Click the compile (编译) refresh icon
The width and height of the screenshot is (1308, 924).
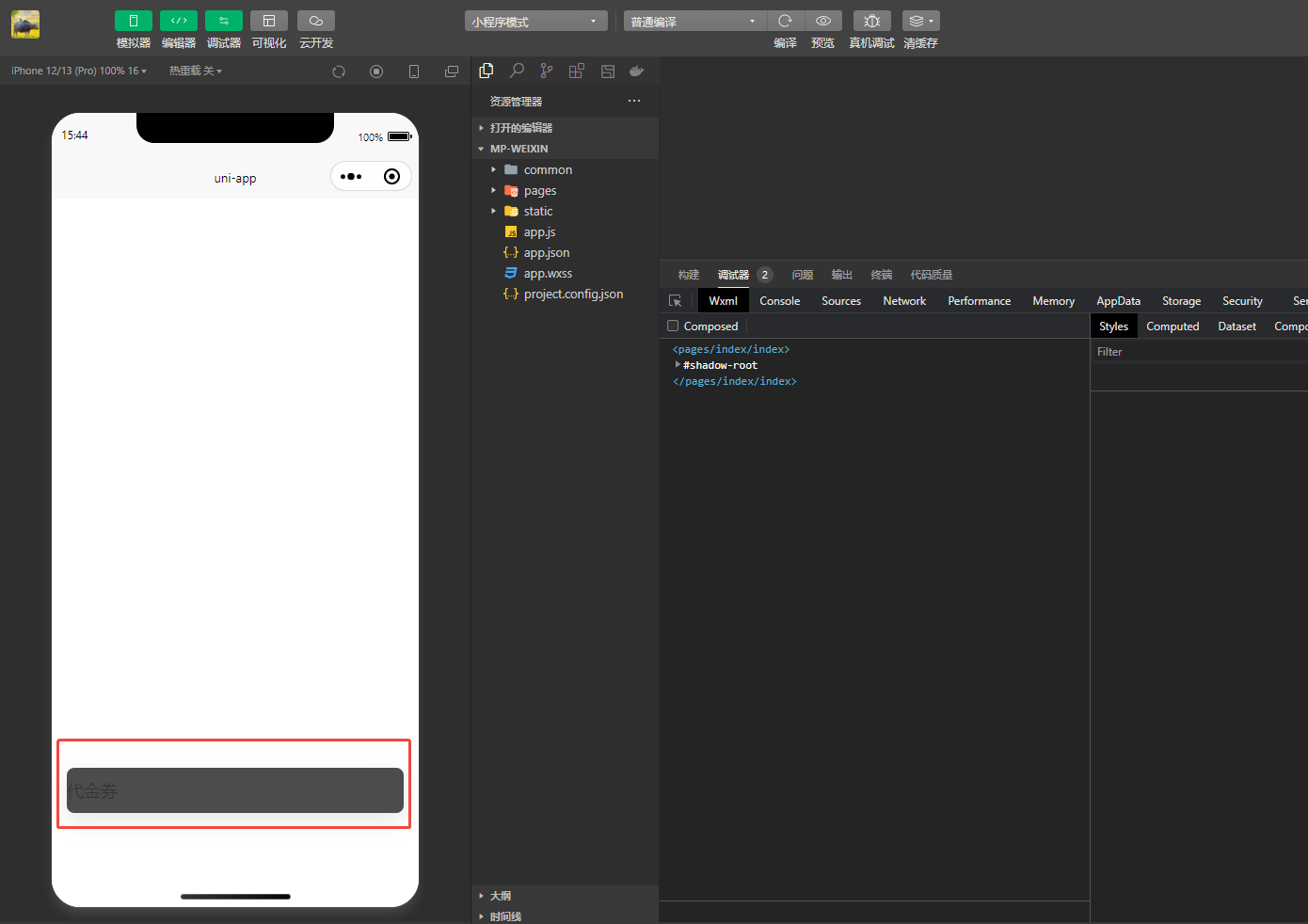pyautogui.click(x=785, y=21)
